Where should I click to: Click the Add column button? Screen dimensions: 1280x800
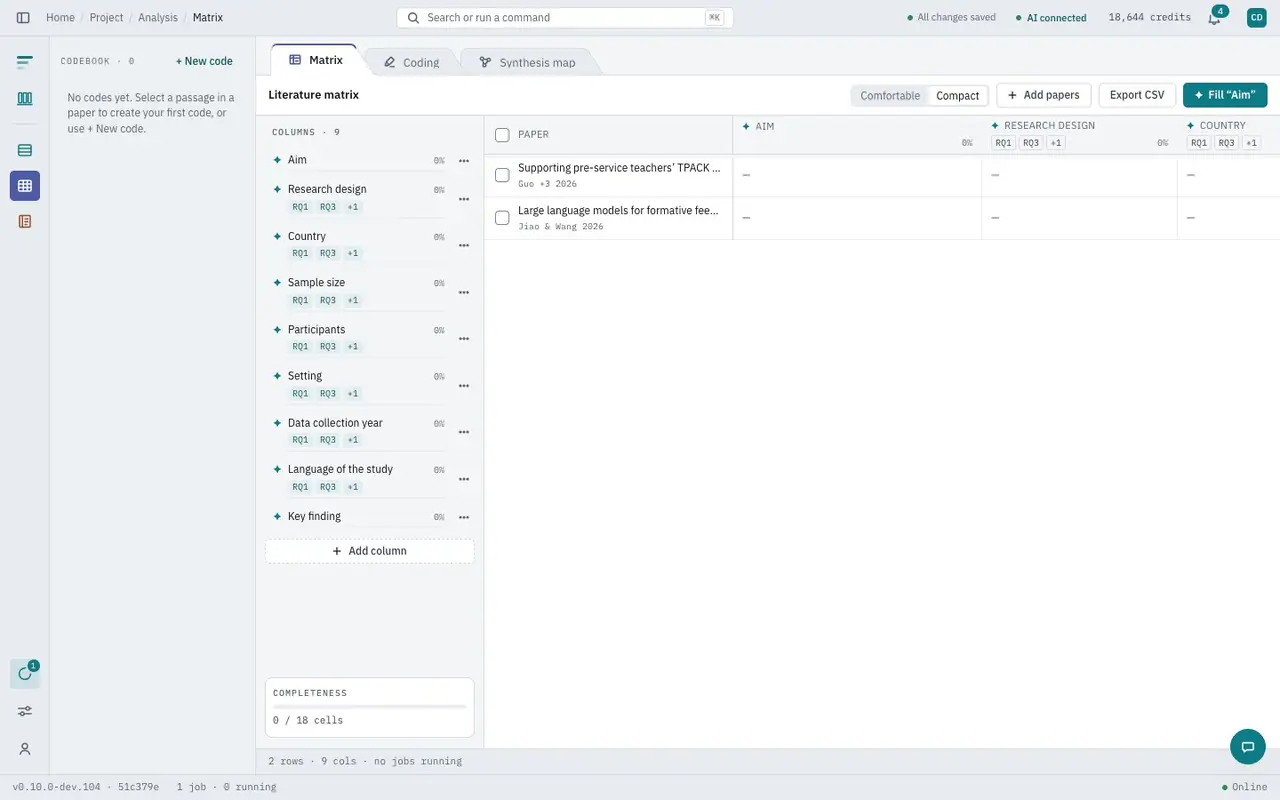point(370,551)
